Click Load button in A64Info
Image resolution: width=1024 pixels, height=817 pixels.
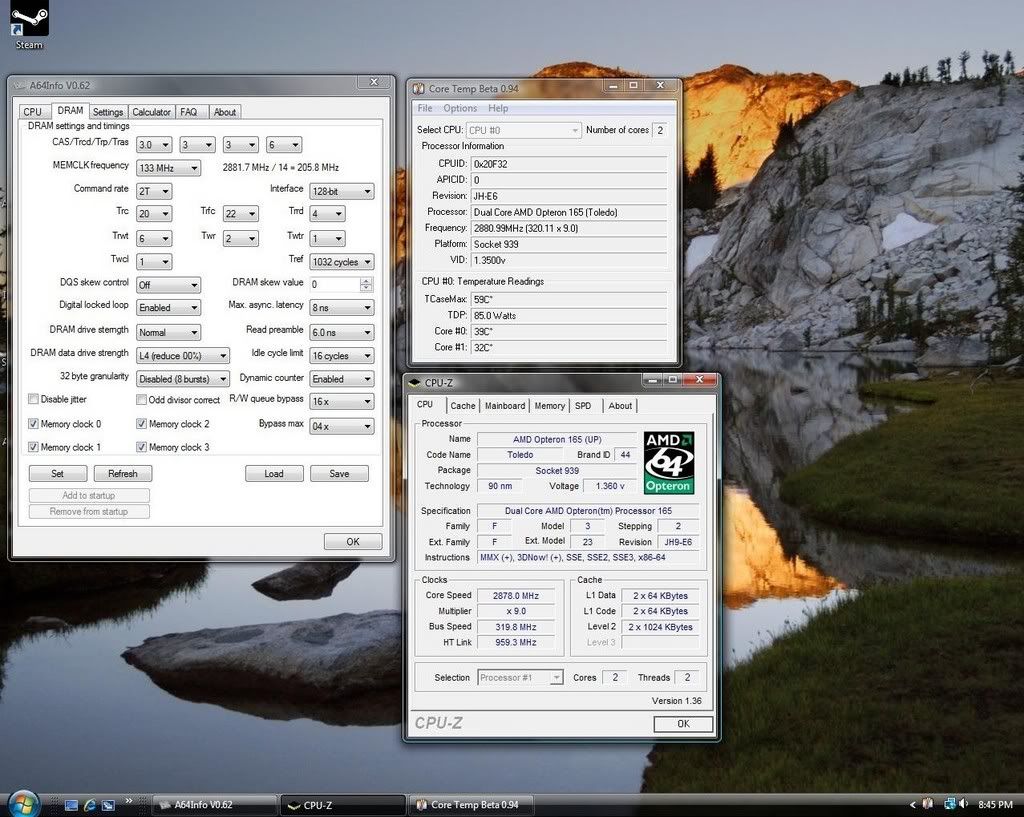point(274,473)
